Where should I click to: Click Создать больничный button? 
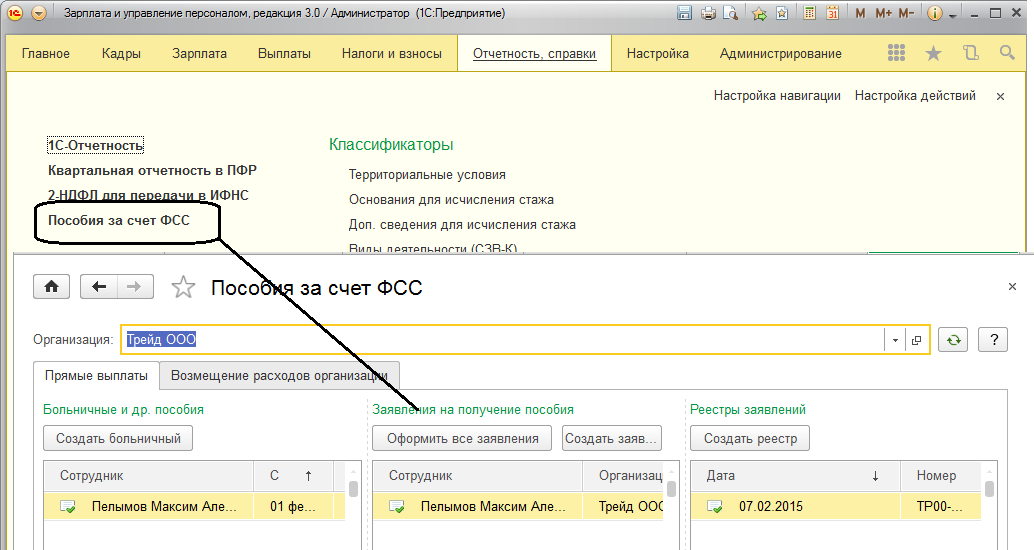coord(118,438)
